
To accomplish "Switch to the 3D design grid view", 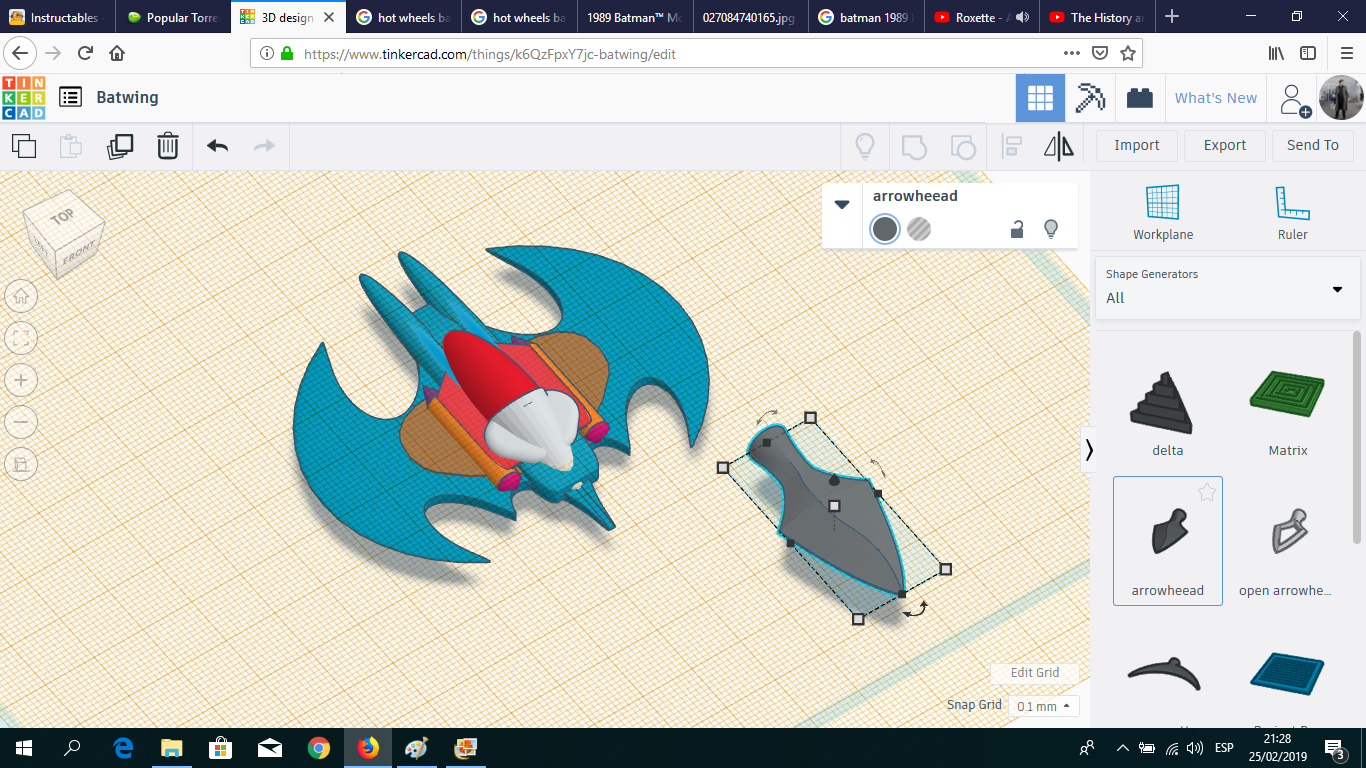I will [x=1040, y=98].
